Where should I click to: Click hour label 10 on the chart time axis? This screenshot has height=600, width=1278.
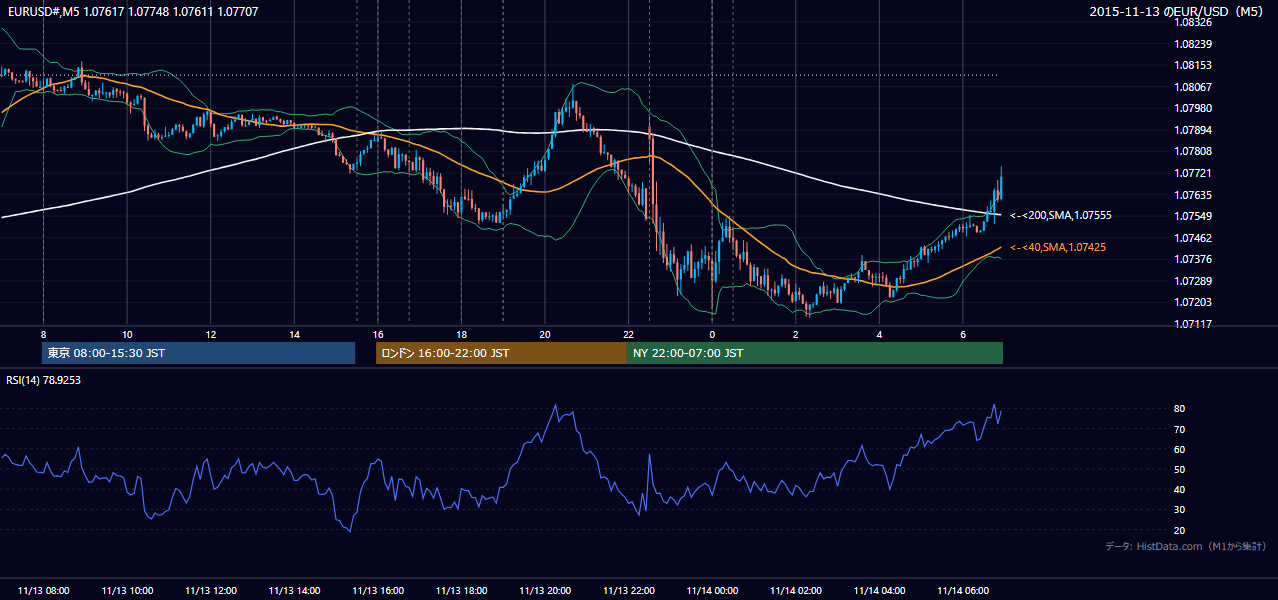(x=127, y=334)
